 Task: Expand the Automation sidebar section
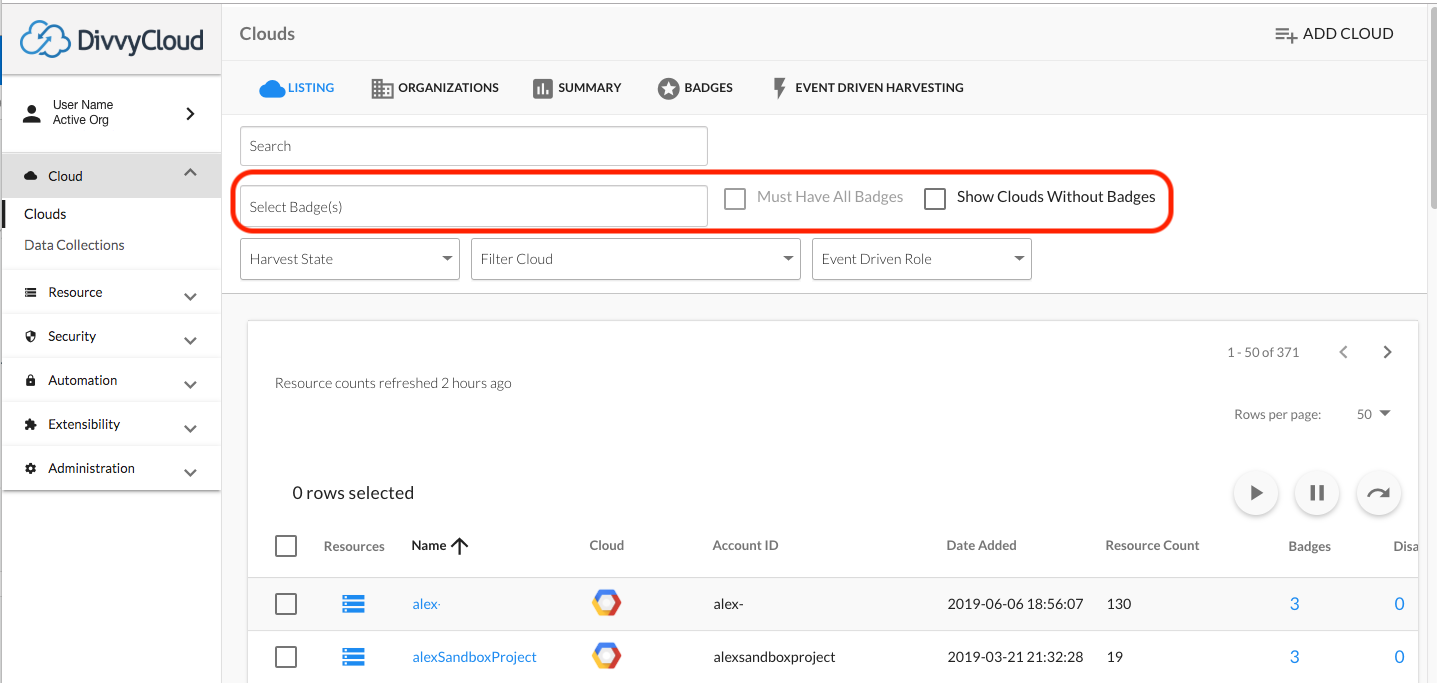(x=190, y=385)
